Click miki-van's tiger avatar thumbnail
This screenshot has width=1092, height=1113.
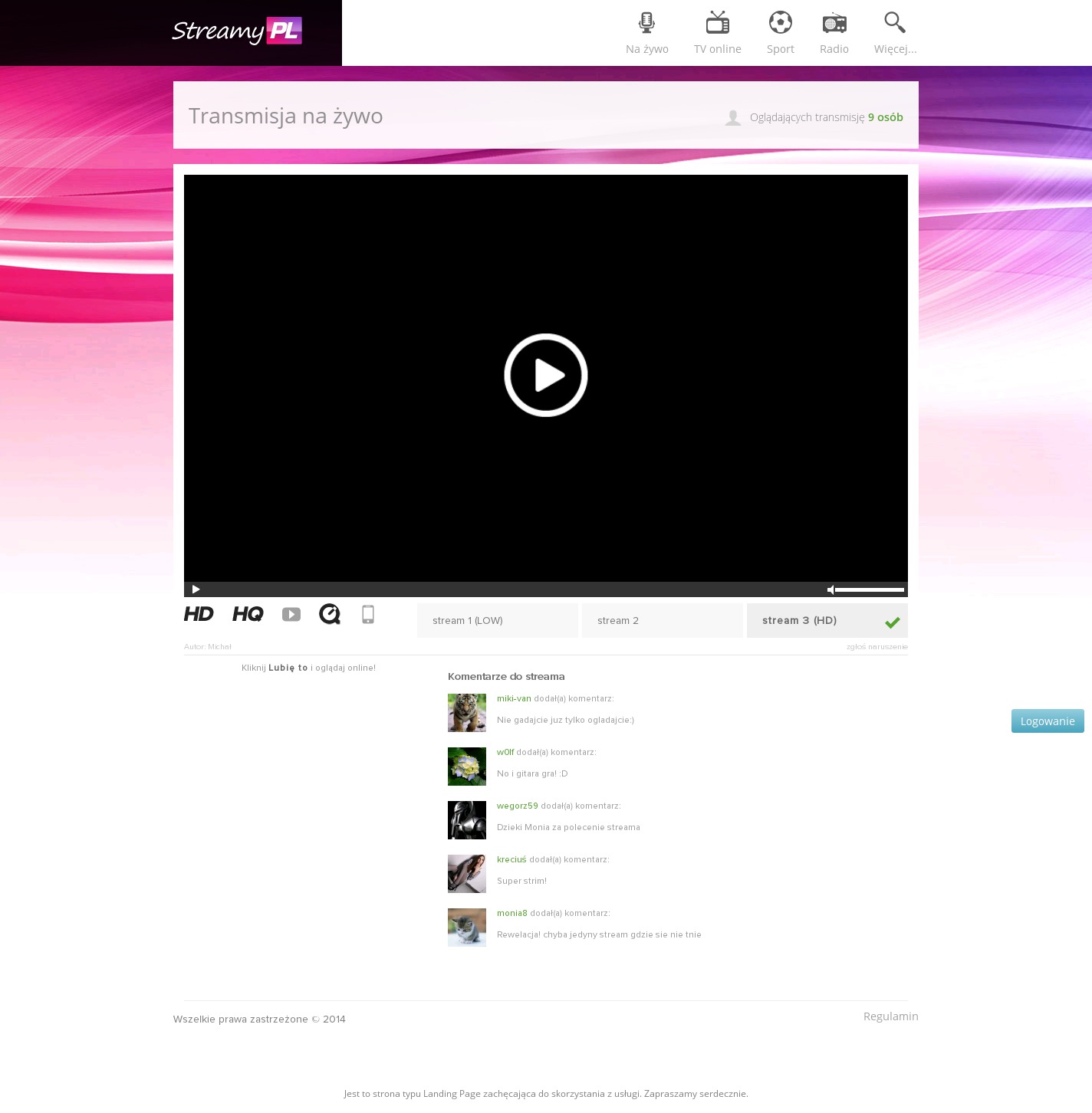[x=467, y=713]
